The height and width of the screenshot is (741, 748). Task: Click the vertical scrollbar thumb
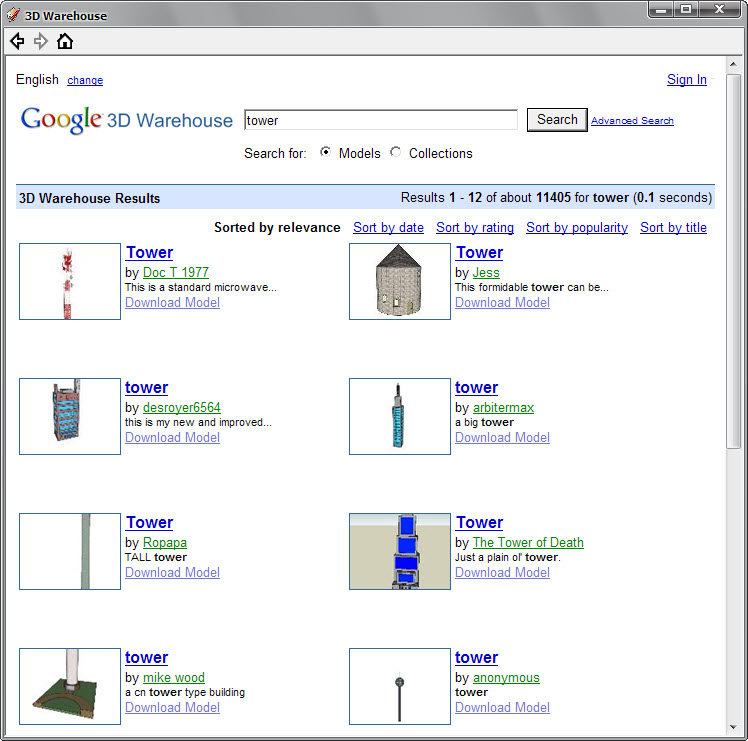point(733,261)
